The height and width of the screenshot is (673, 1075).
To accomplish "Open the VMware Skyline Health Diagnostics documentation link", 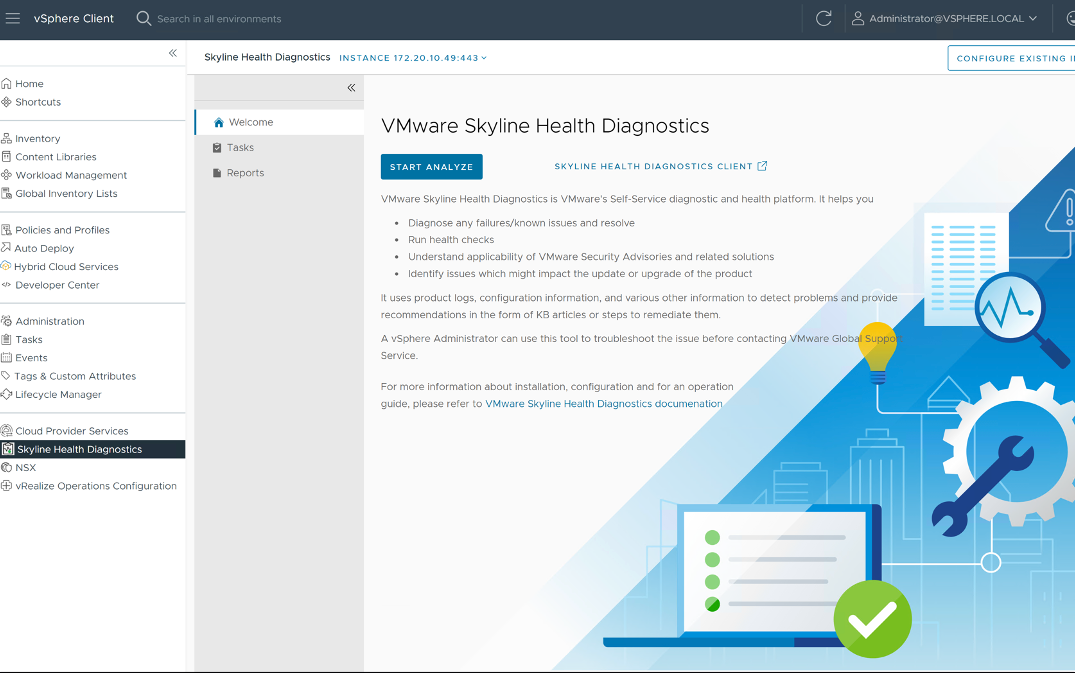I will [603, 404].
